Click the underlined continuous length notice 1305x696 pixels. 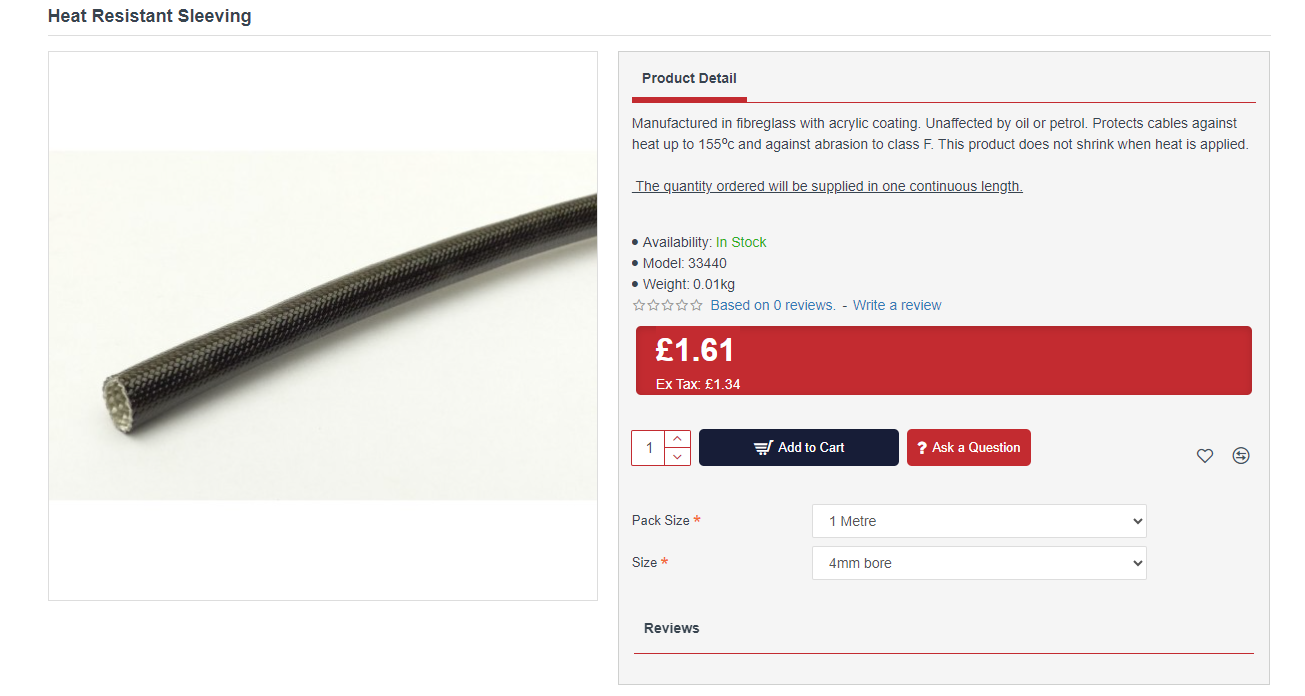pyautogui.click(x=828, y=186)
